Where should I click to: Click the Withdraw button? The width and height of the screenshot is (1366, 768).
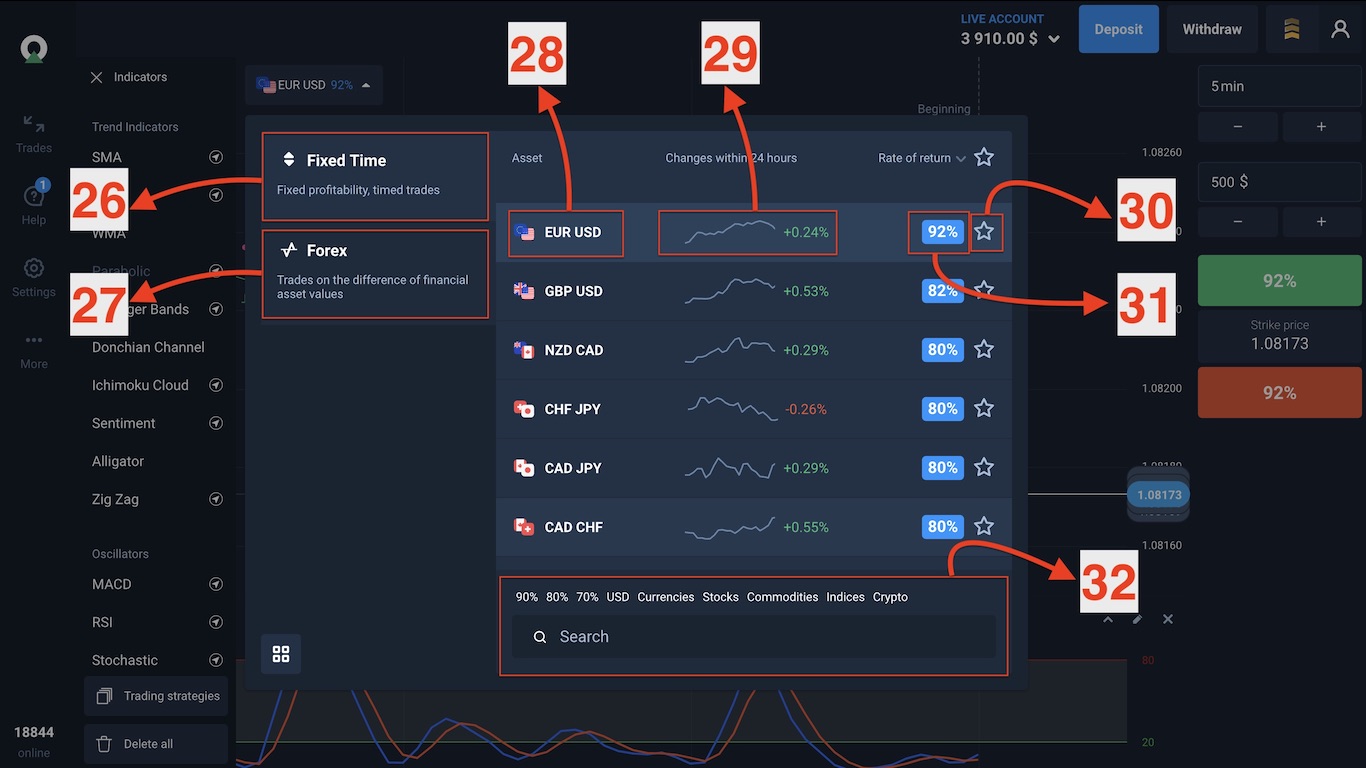pyautogui.click(x=1211, y=29)
